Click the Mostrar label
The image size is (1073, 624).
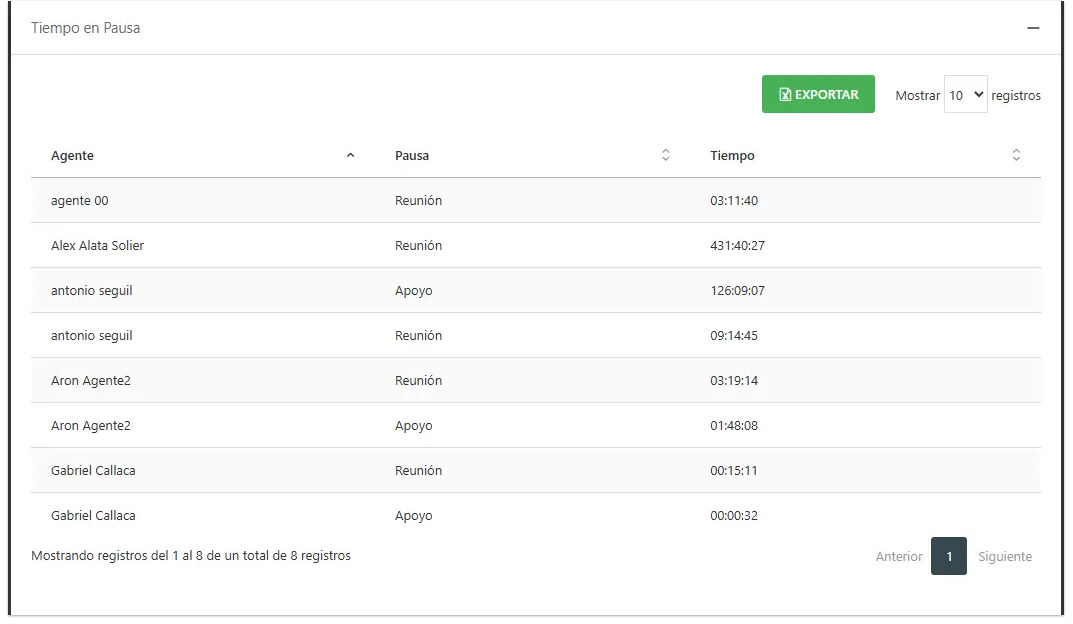click(x=917, y=96)
